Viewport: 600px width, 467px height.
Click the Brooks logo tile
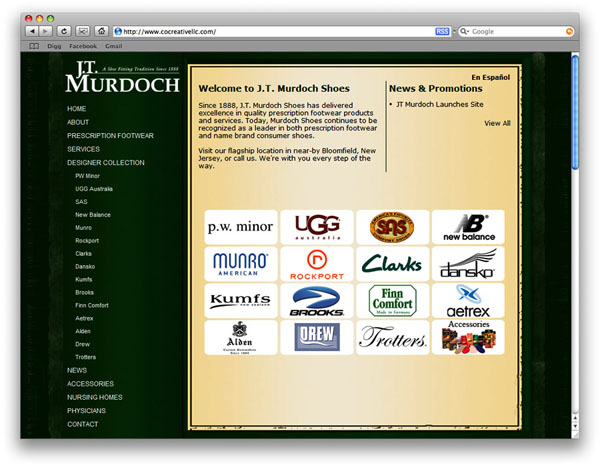point(316,300)
